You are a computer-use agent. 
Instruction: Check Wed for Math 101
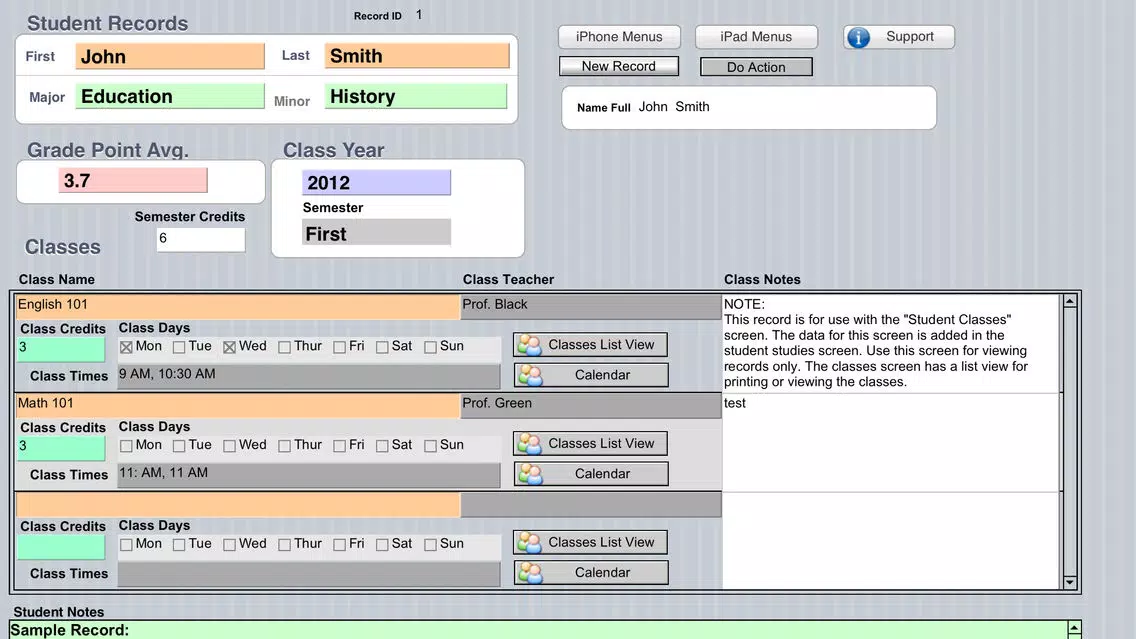pos(230,446)
